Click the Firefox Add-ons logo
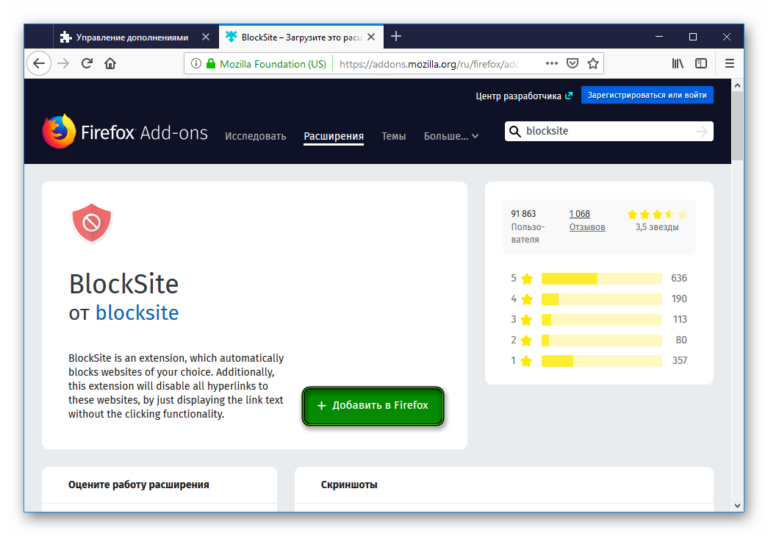The image size is (768, 536). 125,132
